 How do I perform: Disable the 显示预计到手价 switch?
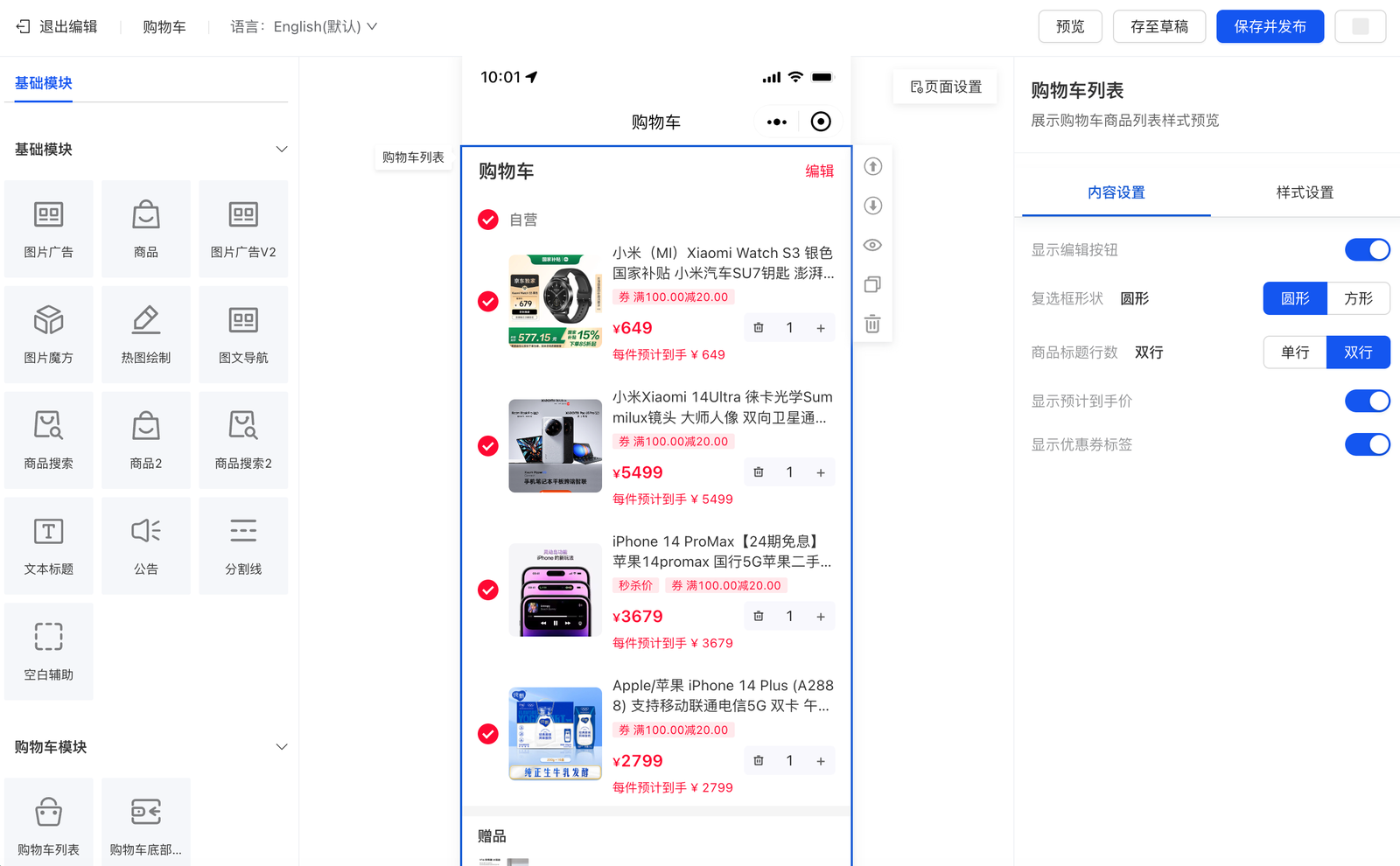coord(1367,402)
